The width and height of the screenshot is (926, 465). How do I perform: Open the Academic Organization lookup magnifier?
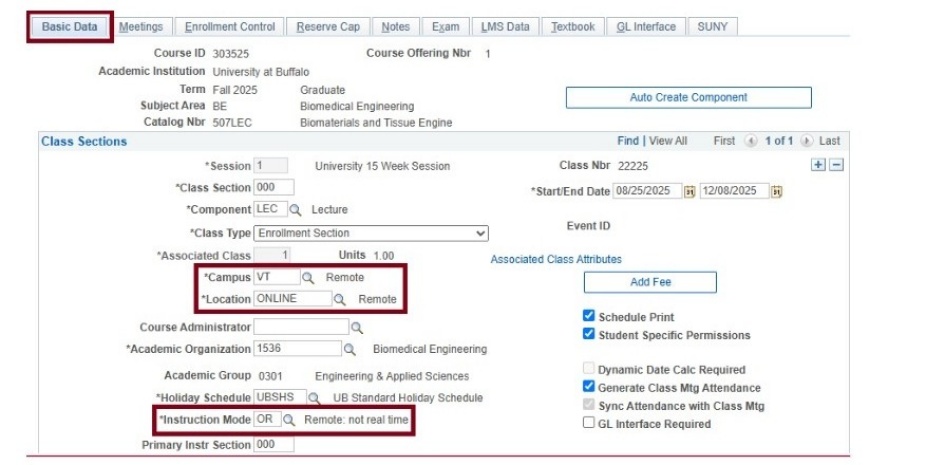point(350,350)
